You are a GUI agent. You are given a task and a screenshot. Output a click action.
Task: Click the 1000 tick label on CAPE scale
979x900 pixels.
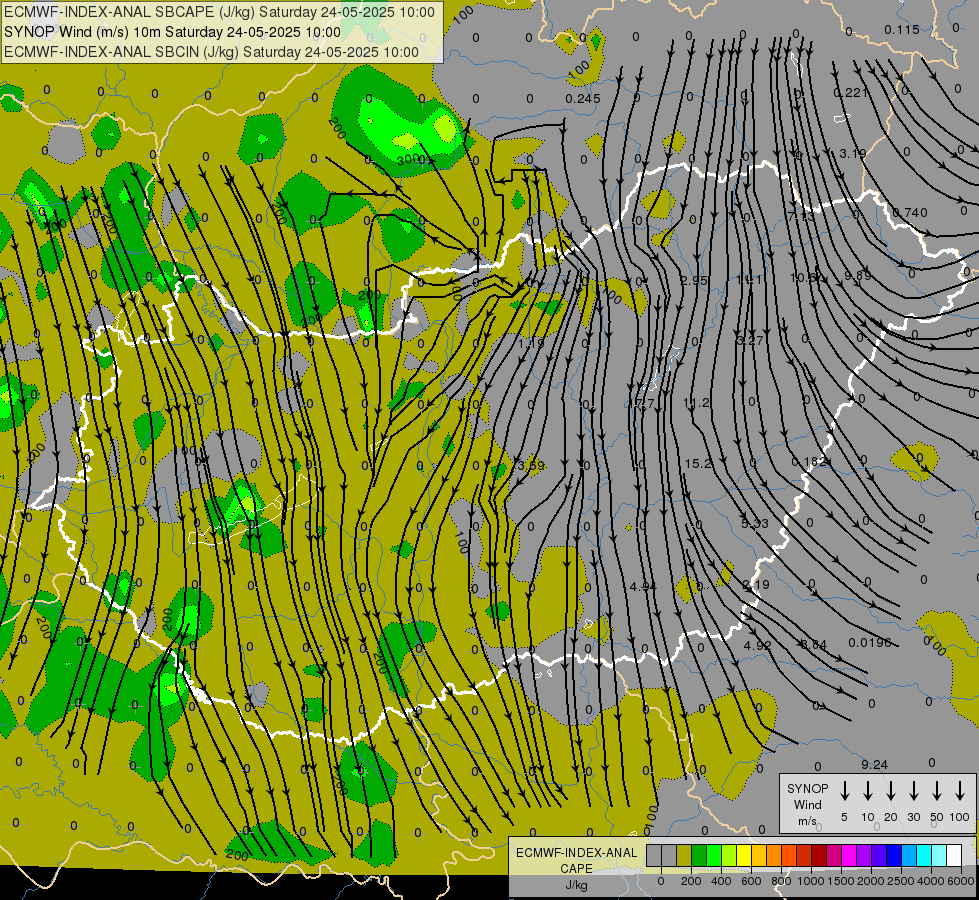810,881
